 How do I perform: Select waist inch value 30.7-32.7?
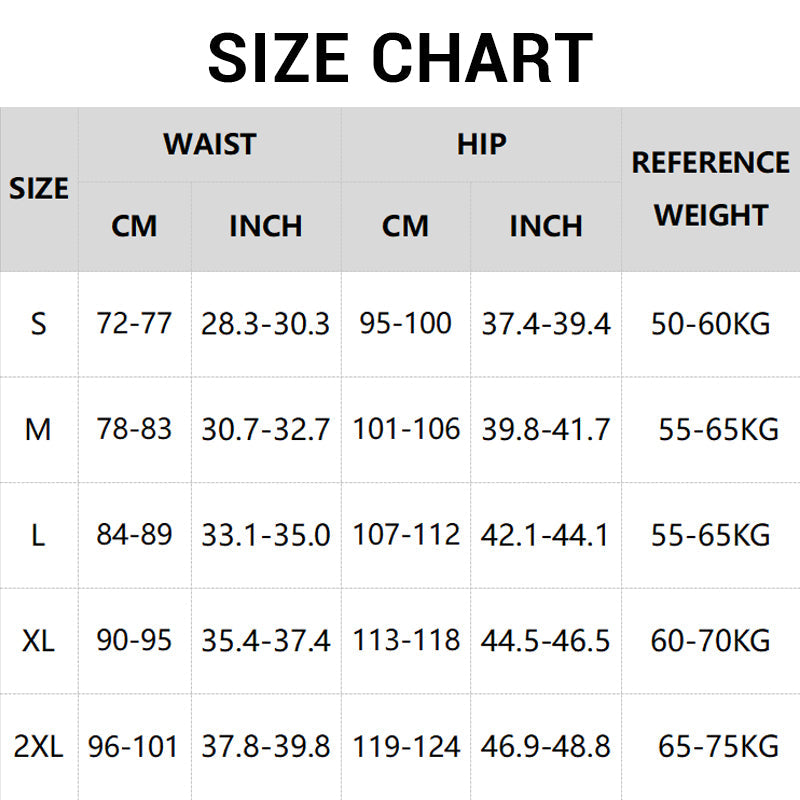click(x=265, y=430)
